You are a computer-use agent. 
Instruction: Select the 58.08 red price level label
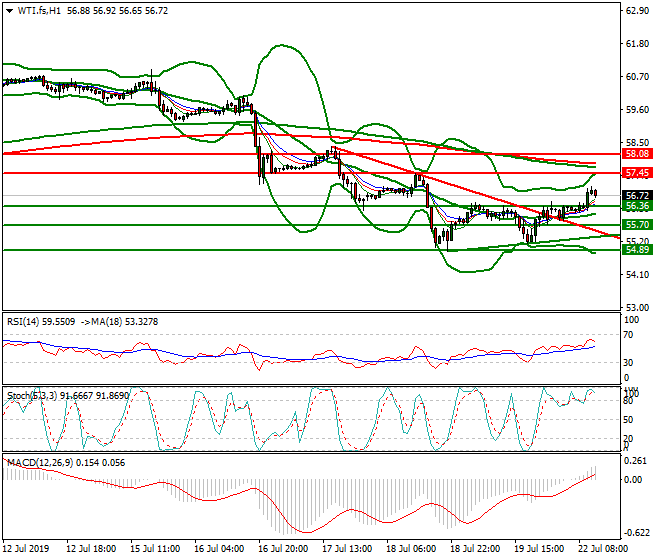pos(637,154)
